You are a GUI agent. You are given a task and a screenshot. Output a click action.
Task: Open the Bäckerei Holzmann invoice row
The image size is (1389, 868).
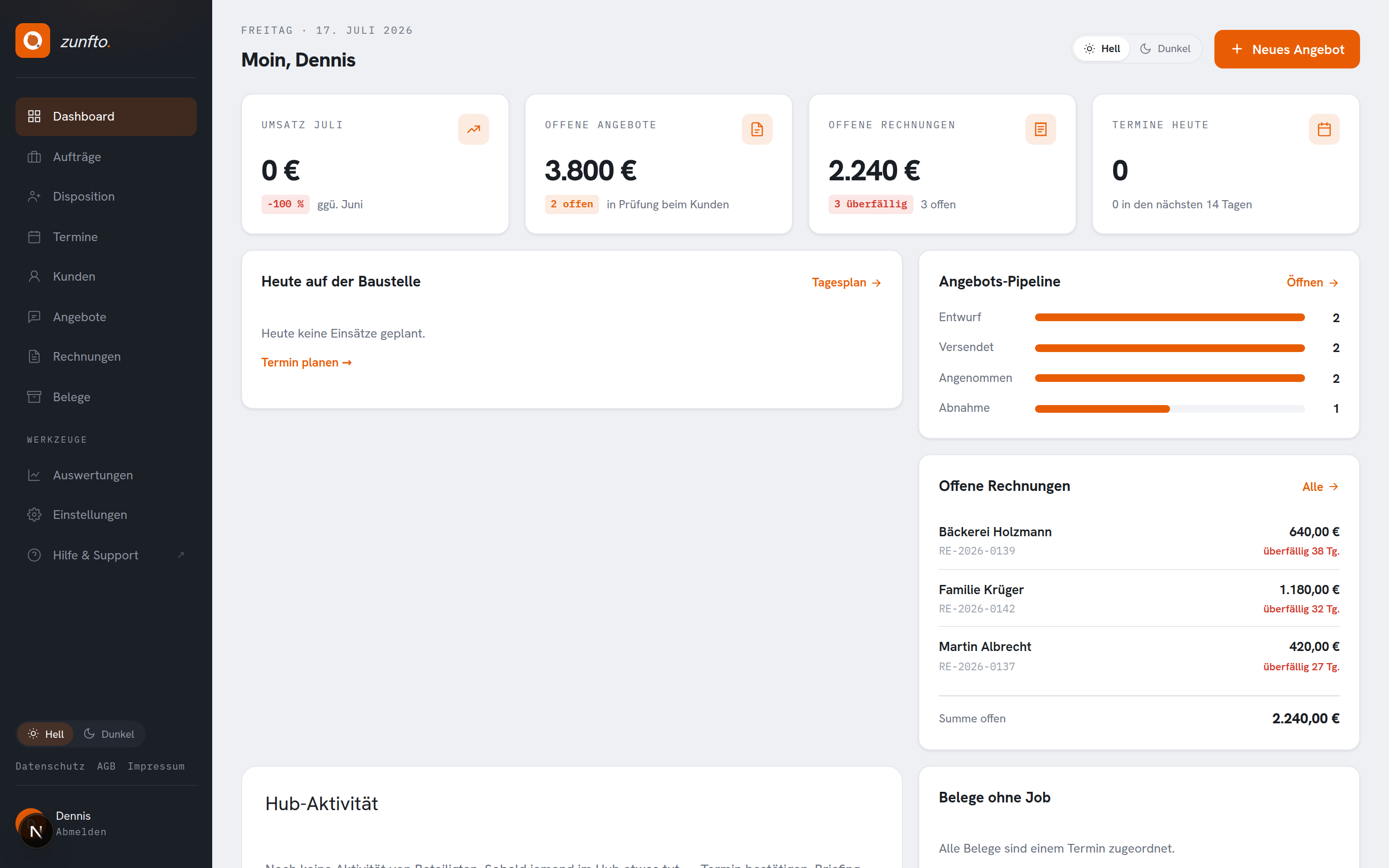pos(1139,541)
